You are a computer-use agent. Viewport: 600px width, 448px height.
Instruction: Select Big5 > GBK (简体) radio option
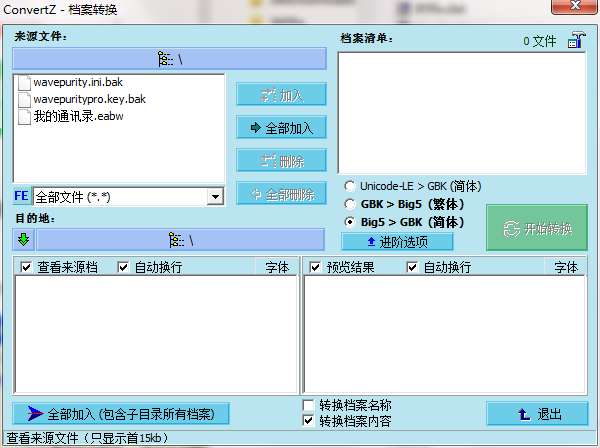pyautogui.click(x=349, y=222)
